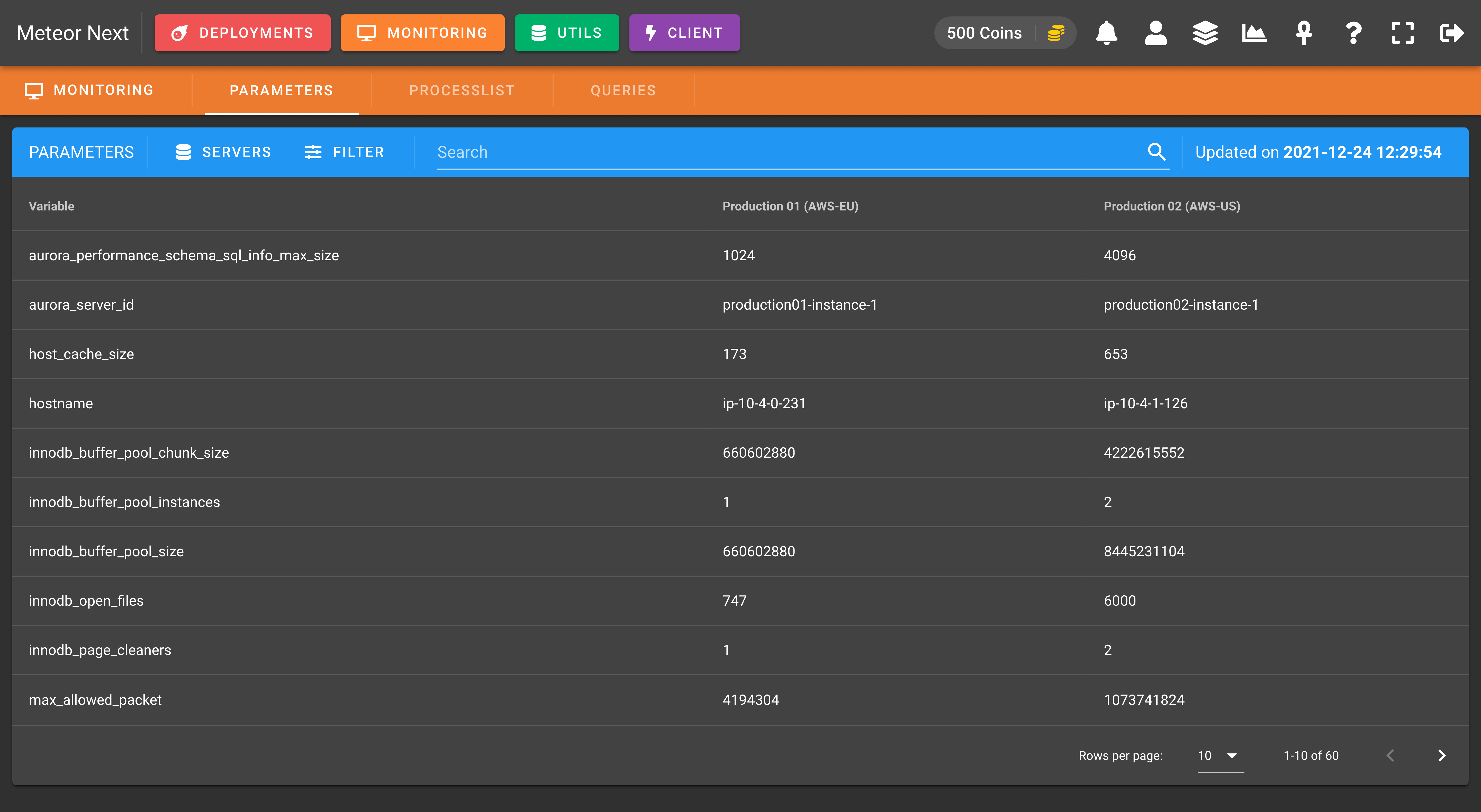Select the hostname variable row
The image size is (1481, 812).
click(740, 403)
